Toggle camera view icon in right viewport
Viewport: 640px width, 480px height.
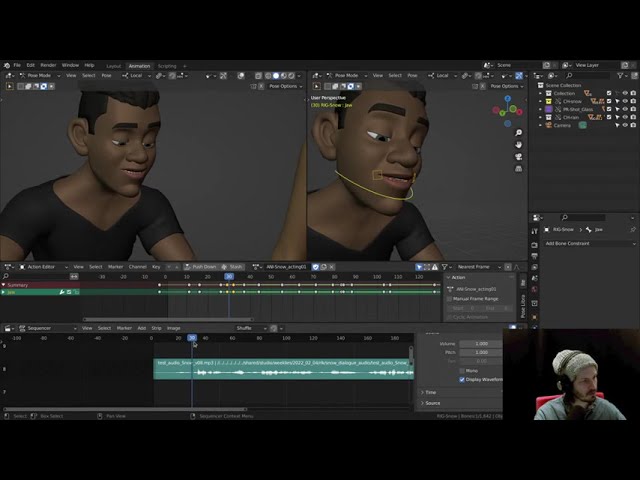pos(518,157)
